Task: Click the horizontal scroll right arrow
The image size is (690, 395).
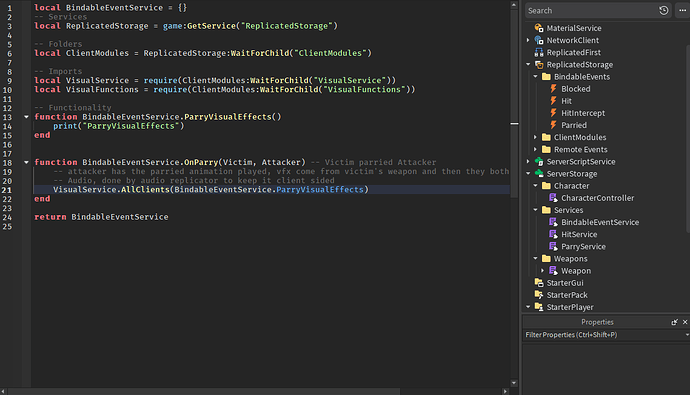Action: point(505,391)
